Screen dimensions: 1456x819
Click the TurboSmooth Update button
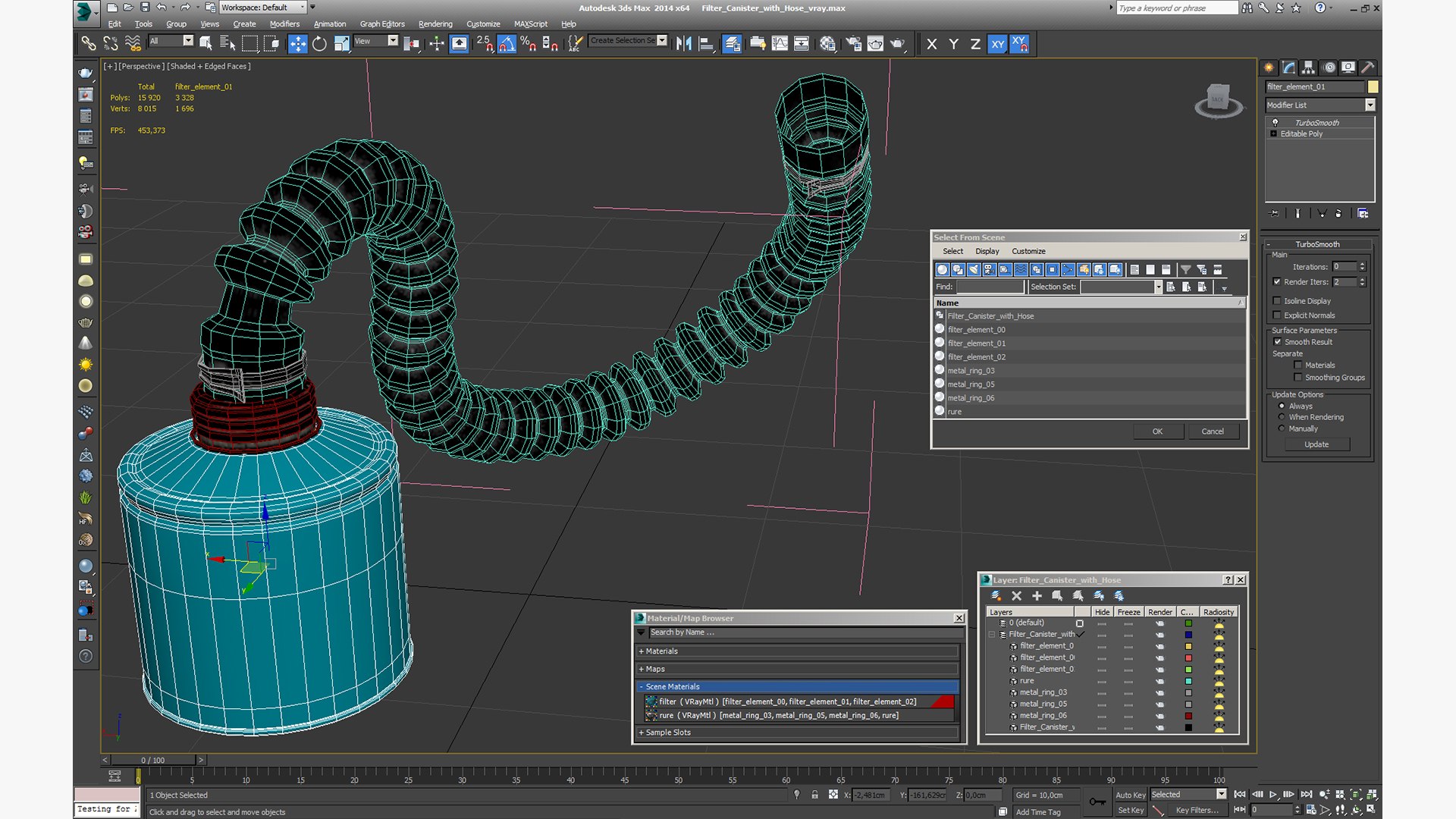click(x=1316, y=444)
